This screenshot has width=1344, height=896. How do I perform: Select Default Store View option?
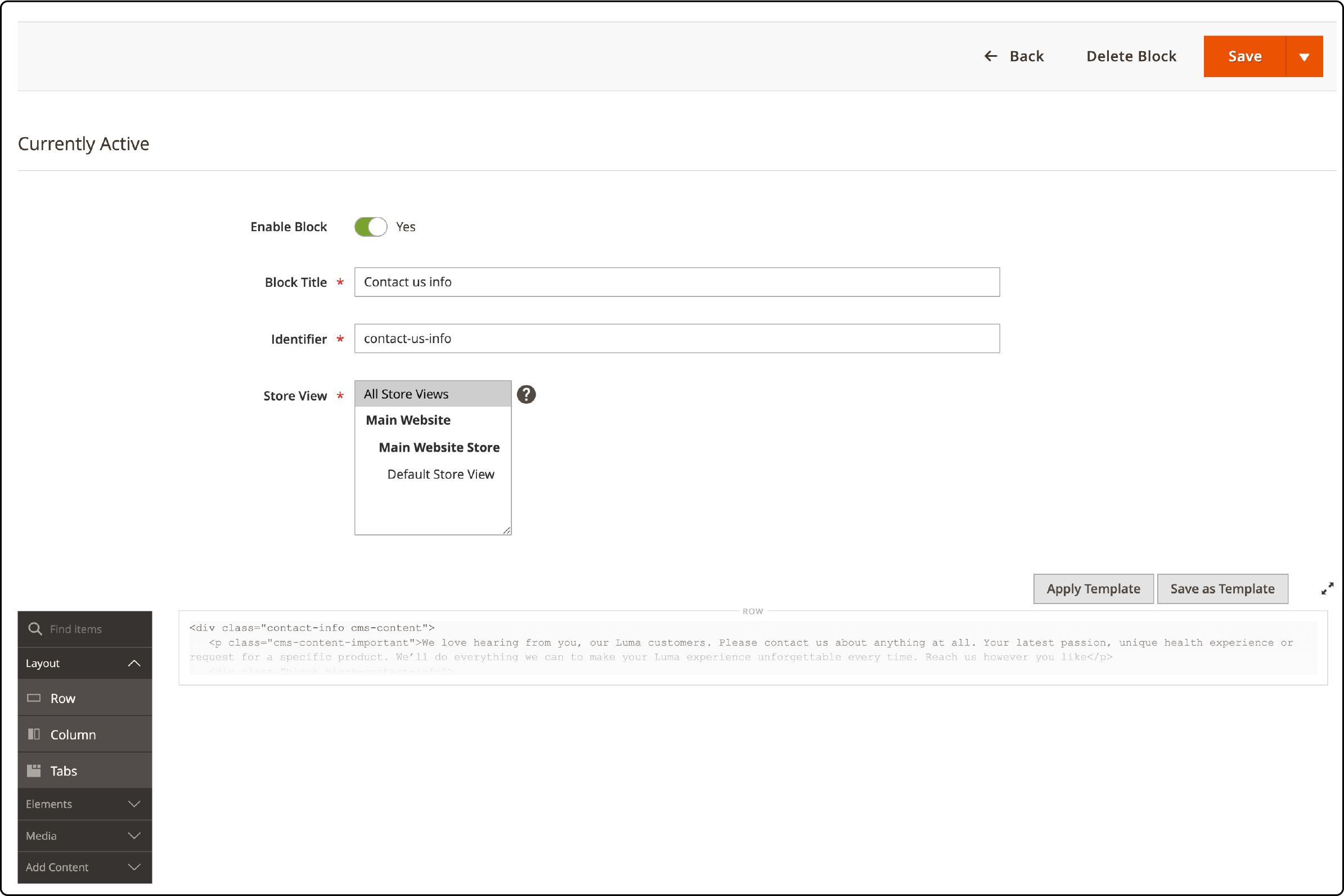point(440,474)
